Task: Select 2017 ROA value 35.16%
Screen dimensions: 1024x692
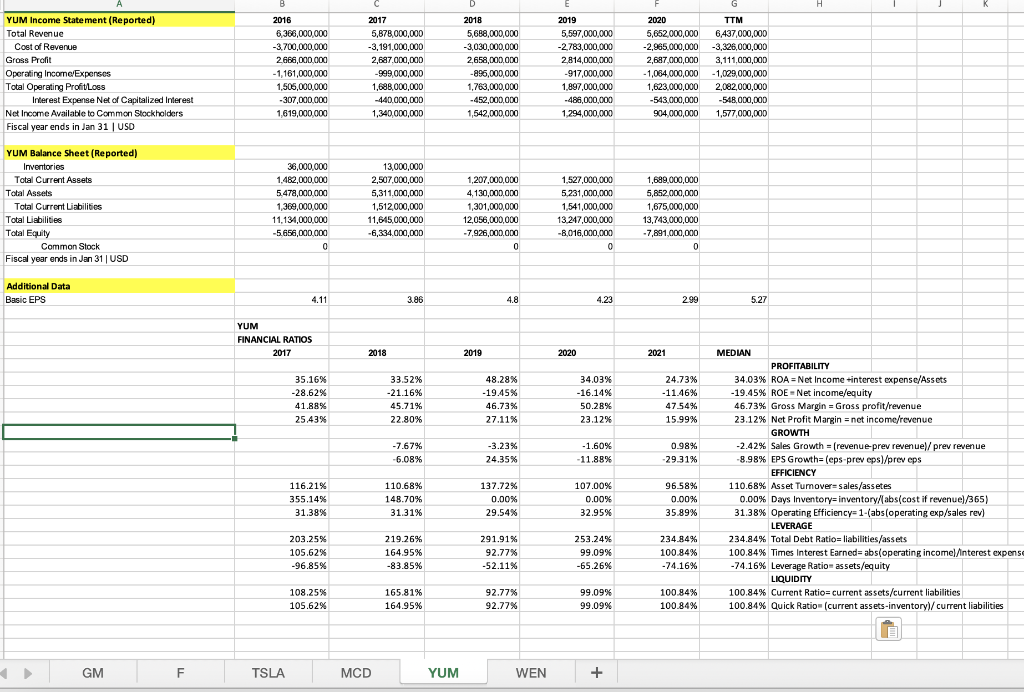Action: (x=311, y=379)
